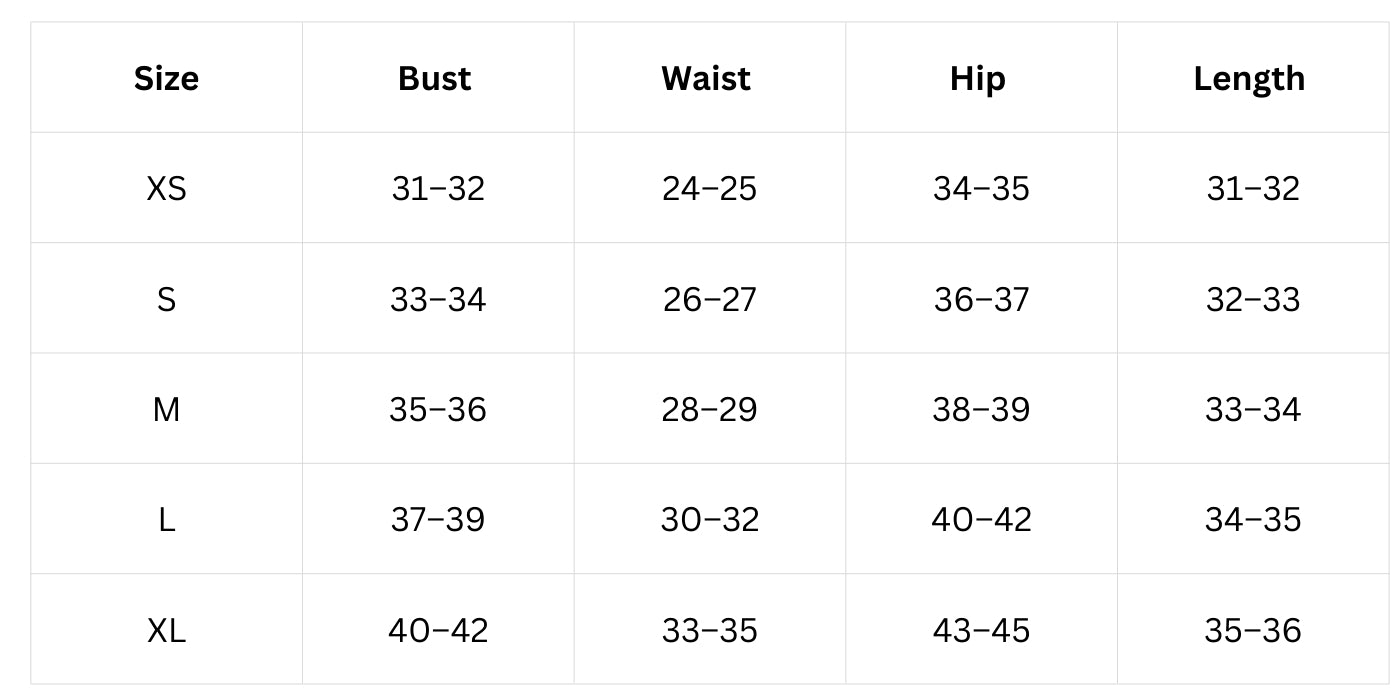Click the XS bust value 31–32
This screenshot has height=700, width=1400.
point(438,188)
